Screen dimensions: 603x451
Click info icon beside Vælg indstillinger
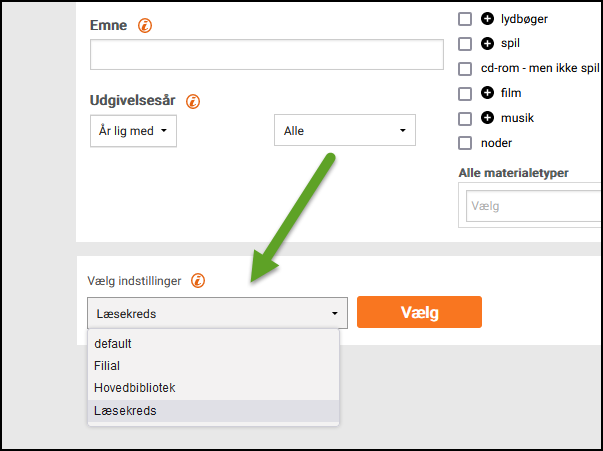pyautogui.click(x=198, y=281)
